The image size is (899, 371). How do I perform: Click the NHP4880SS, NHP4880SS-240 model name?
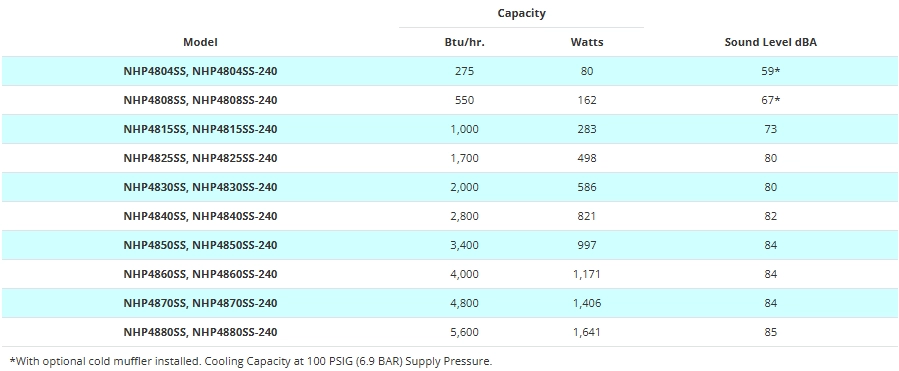pos(200,332)
